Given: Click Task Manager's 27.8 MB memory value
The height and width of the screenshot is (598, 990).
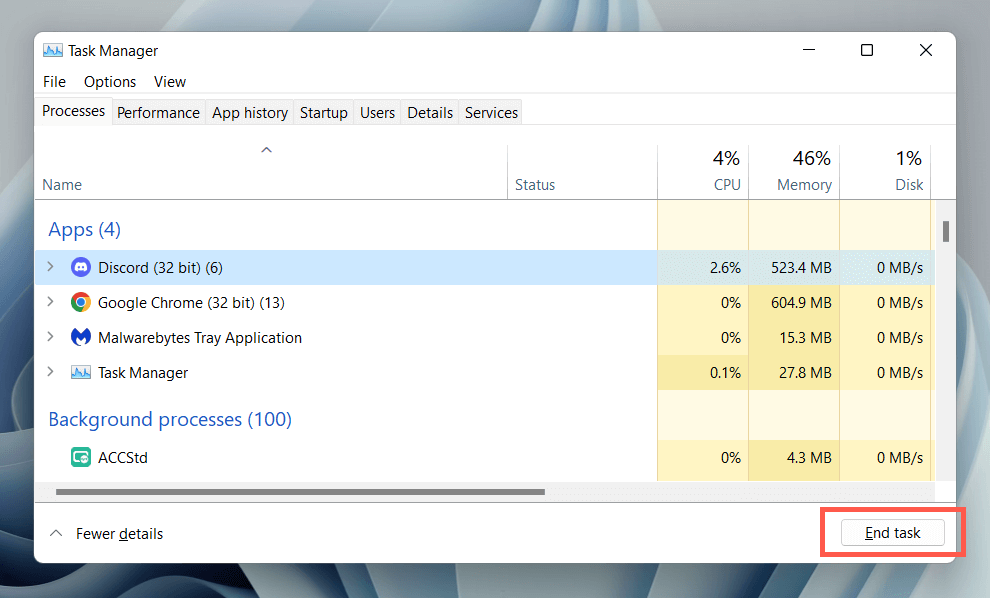Looking at the screenshot, I should tap(805, 373).
